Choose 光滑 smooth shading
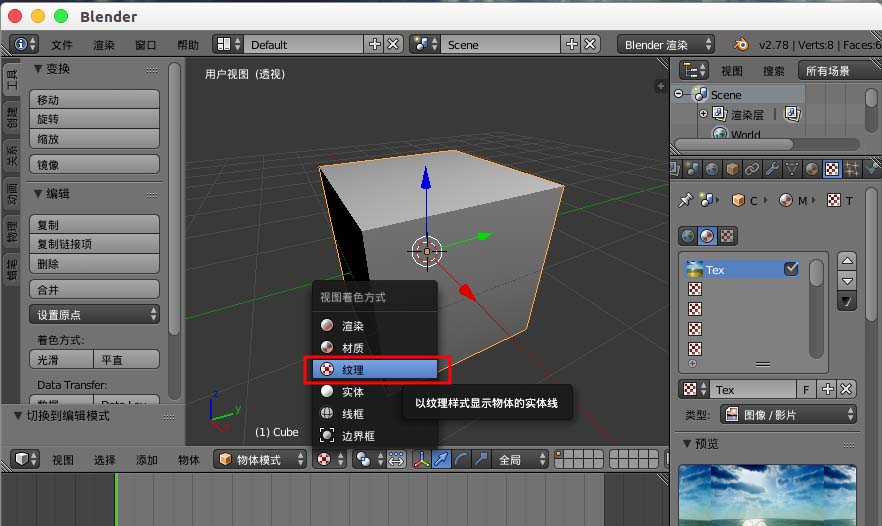This screenshot has width=882, height=526. [x=61, y=359]
